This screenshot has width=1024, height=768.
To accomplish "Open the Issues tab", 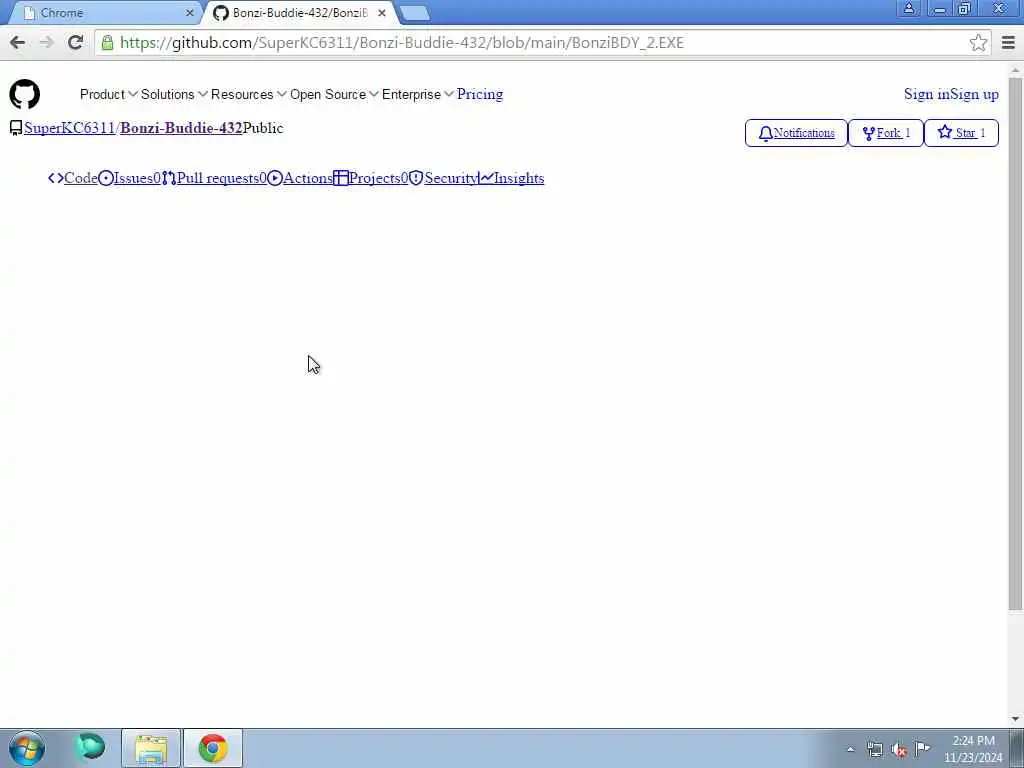I will [x=129, y=178].
